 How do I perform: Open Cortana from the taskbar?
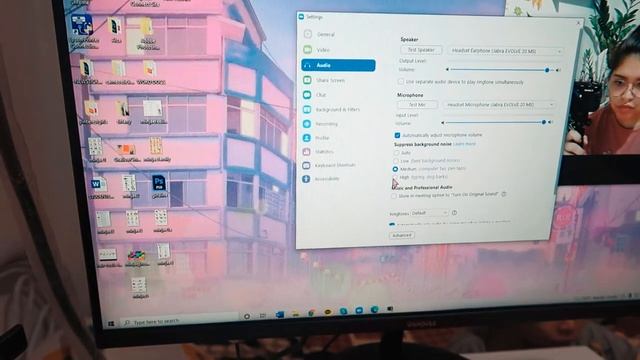coord(247,316)
